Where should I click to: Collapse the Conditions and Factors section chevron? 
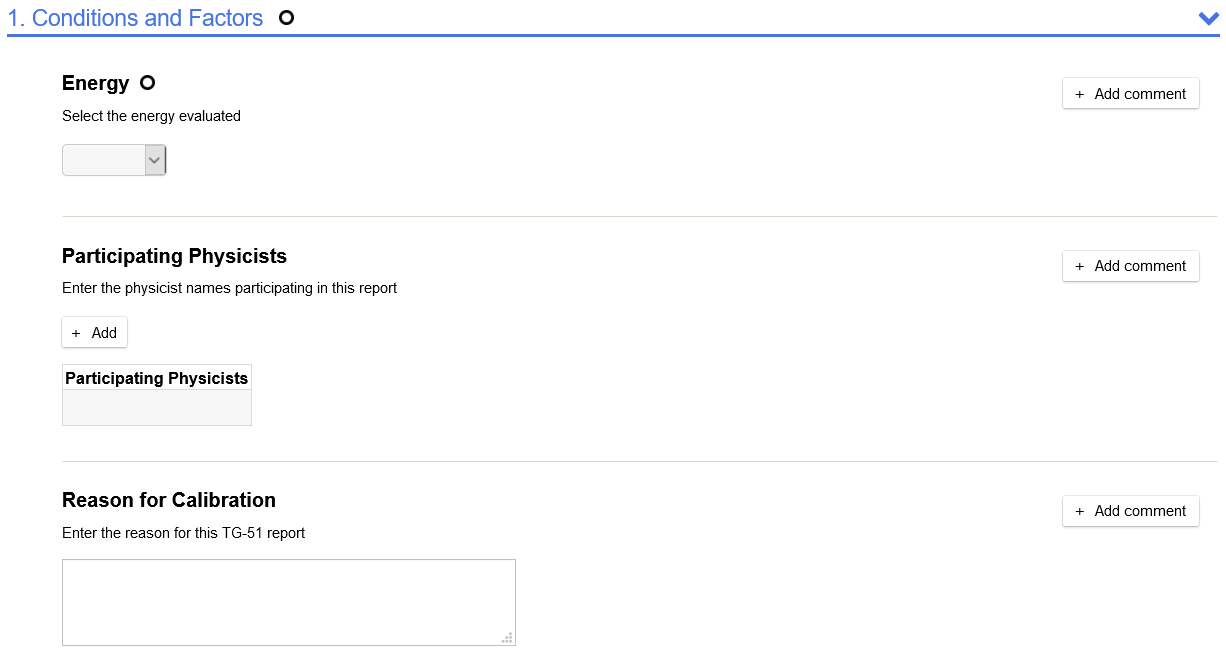[1207, 18]
